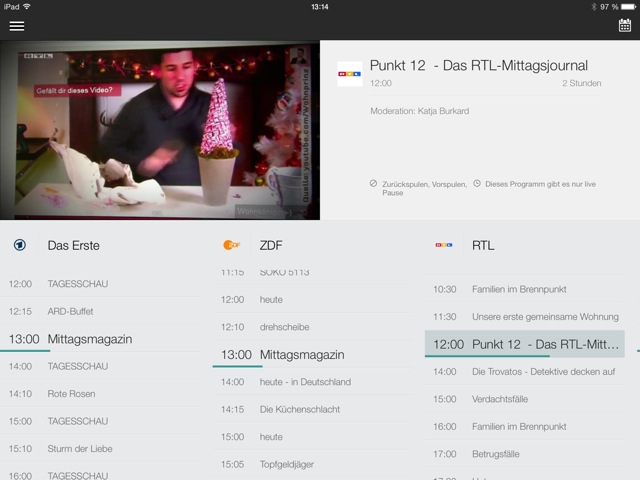Select Mittagsmagazin at 13:00 on ZDF
Image resolution: width=640 pixels, height=480 pixels.
pos(302,354)
